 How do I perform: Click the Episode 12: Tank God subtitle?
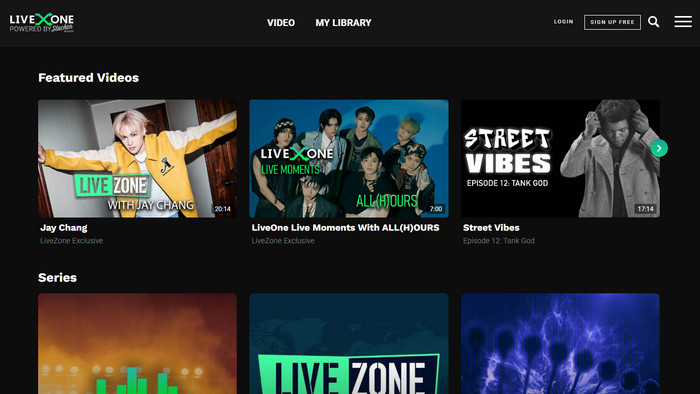499,241
